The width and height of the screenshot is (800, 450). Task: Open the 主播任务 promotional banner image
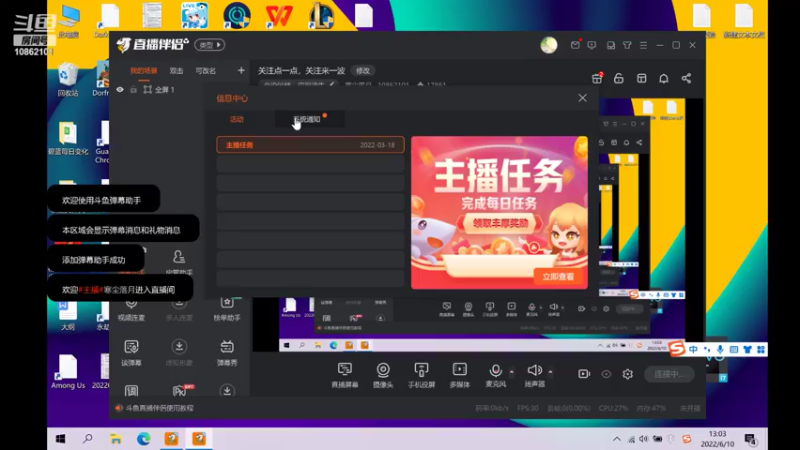499,212
